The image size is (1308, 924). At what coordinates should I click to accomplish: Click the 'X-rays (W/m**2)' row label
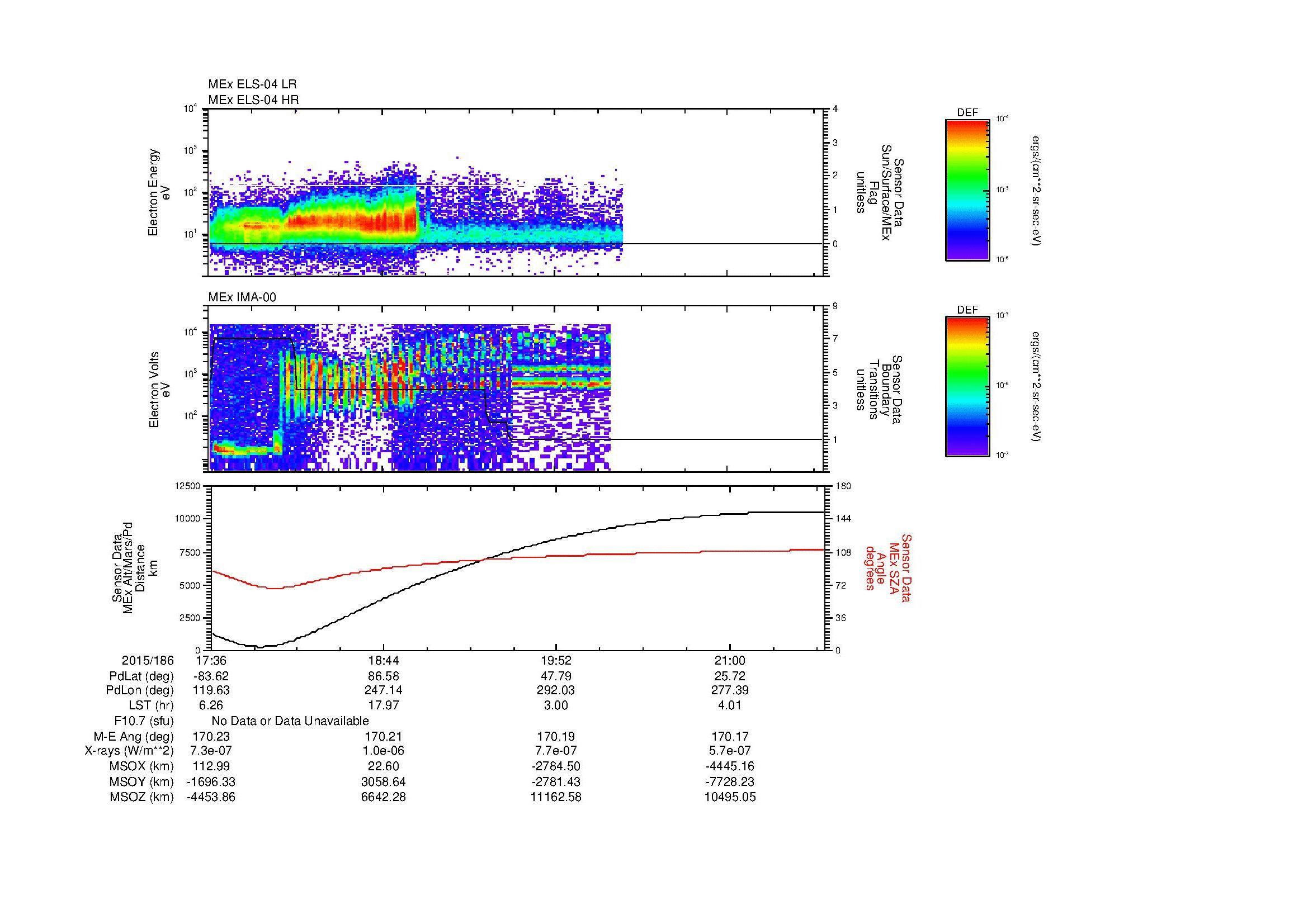(x=129, y=751)
